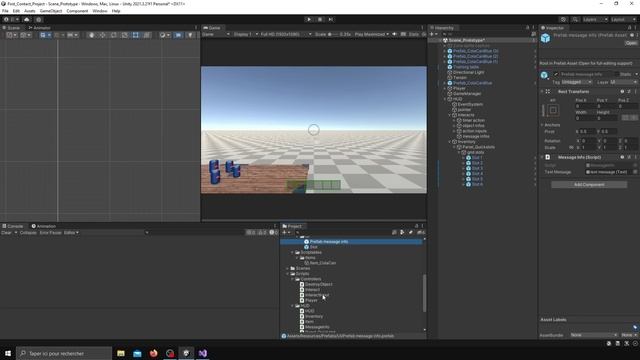Toggle Stats in Game view
Screen dimensions: 640x360
pos(414,34)
